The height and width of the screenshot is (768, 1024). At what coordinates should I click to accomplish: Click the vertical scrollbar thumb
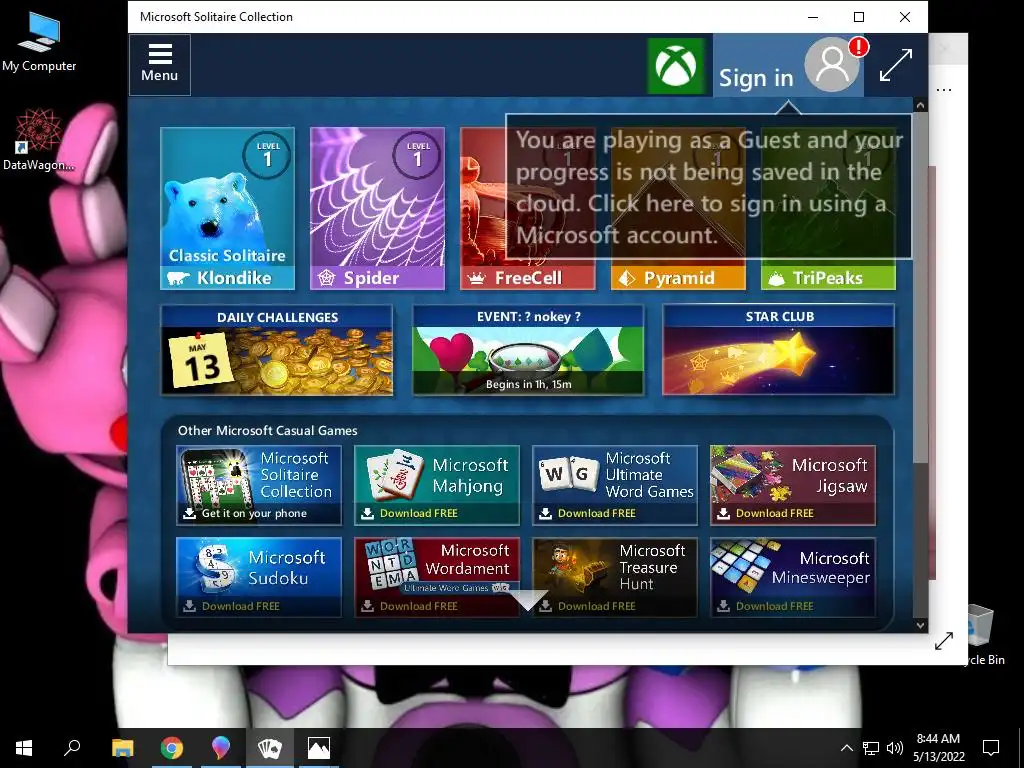click(x=920, y=287)
